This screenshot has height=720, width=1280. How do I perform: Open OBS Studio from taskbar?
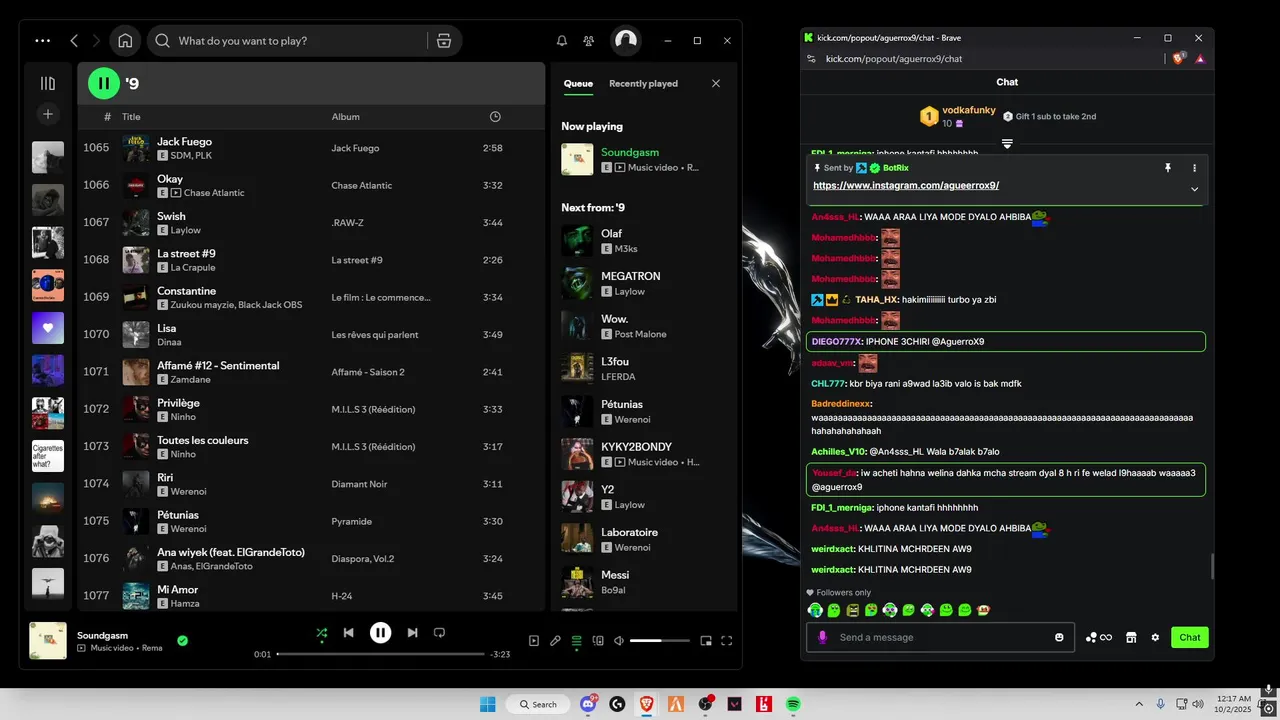pos(706,704)
